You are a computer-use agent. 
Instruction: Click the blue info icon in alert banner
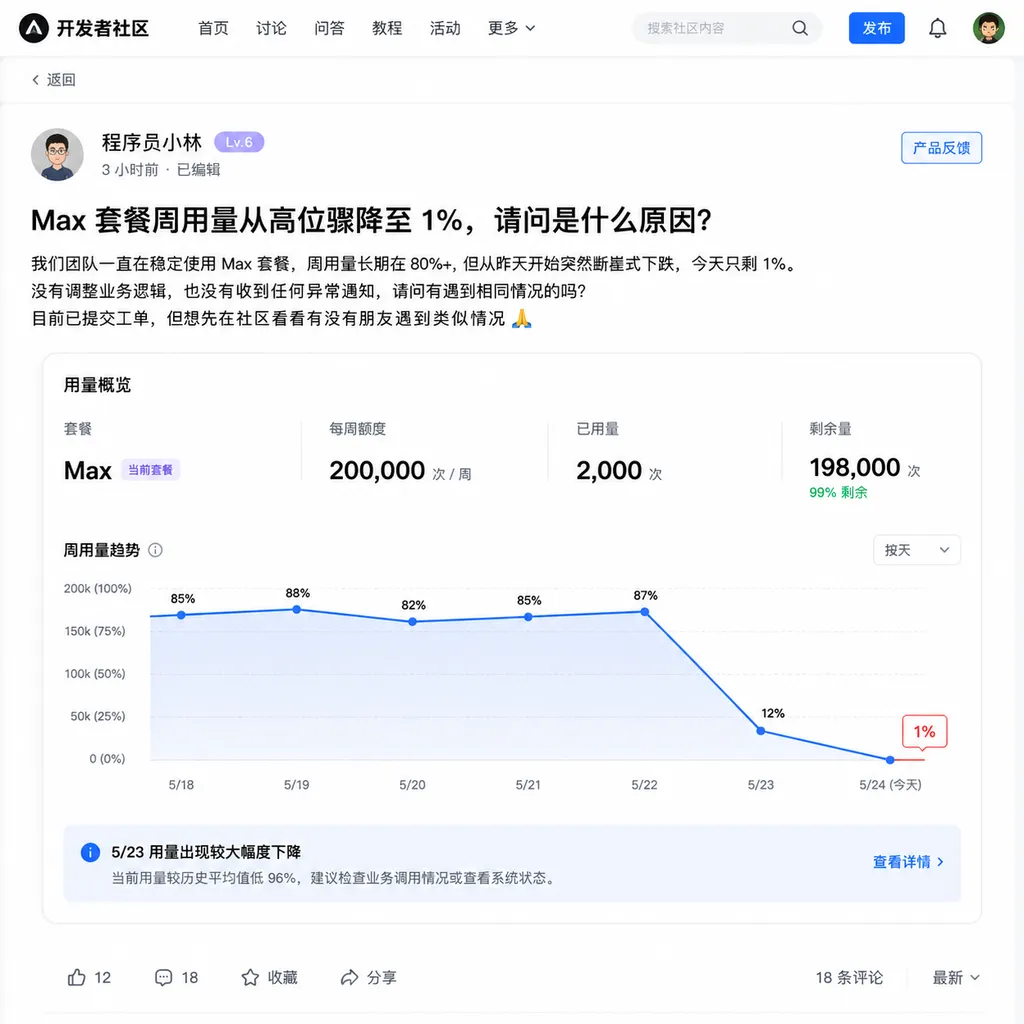pyautogui.click(x=90, y=852)
